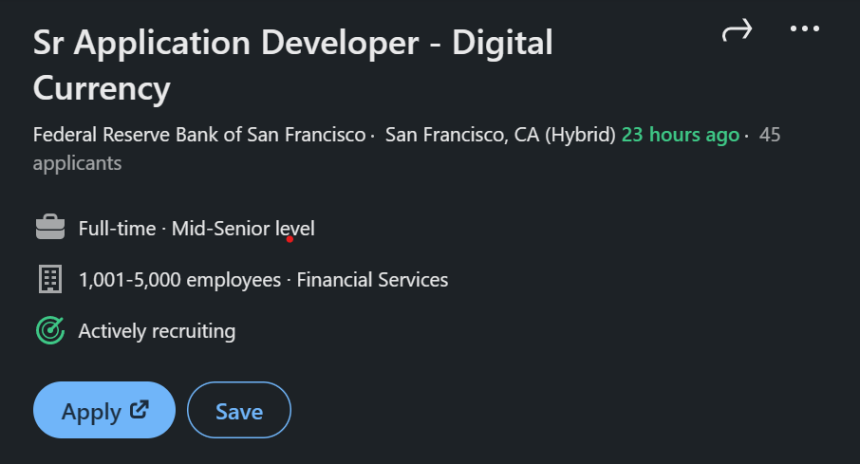Click the Financial Services industry label

point(372,280)
